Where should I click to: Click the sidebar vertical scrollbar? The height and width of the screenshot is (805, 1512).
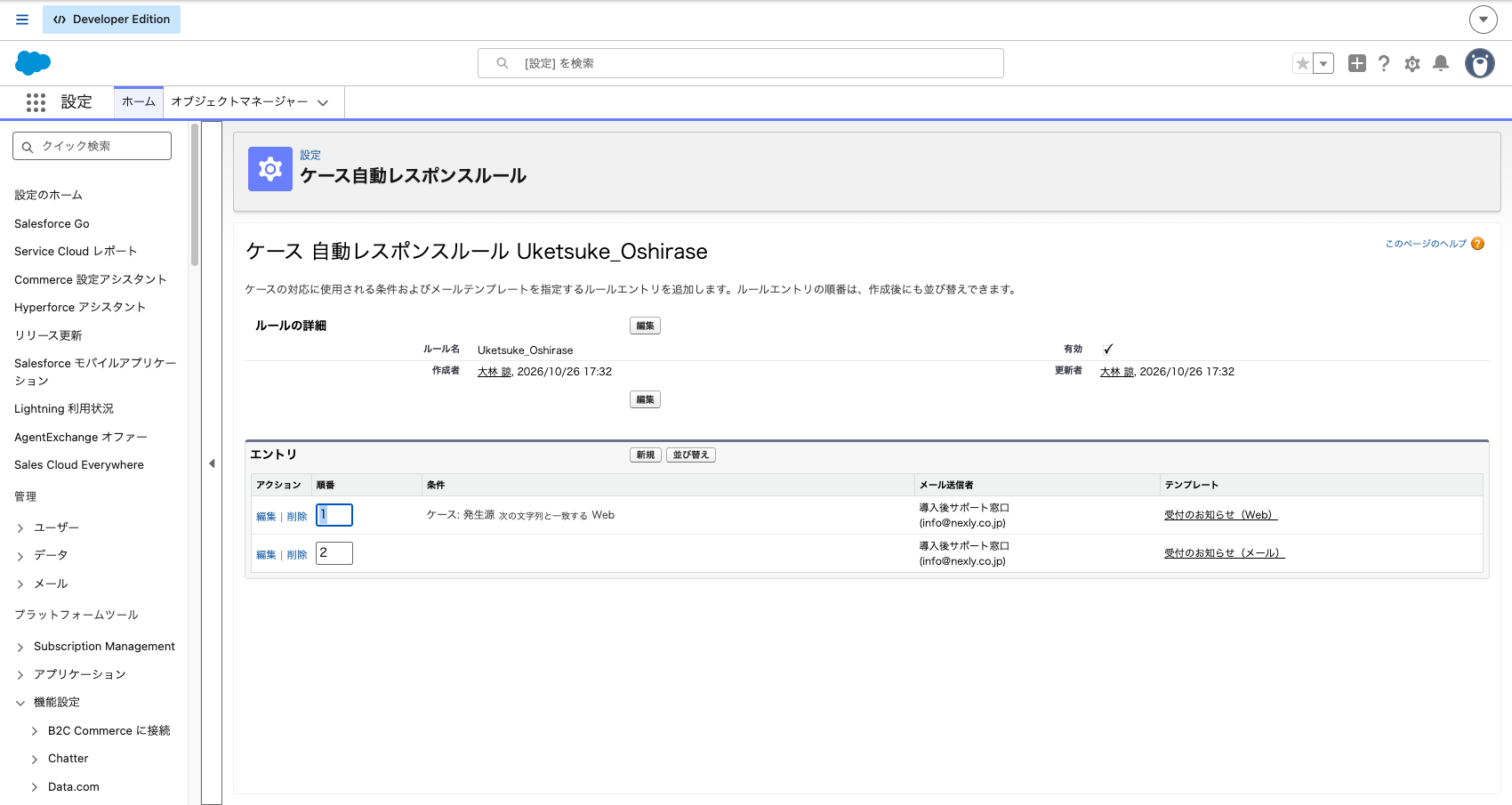[x=195, y=196]
